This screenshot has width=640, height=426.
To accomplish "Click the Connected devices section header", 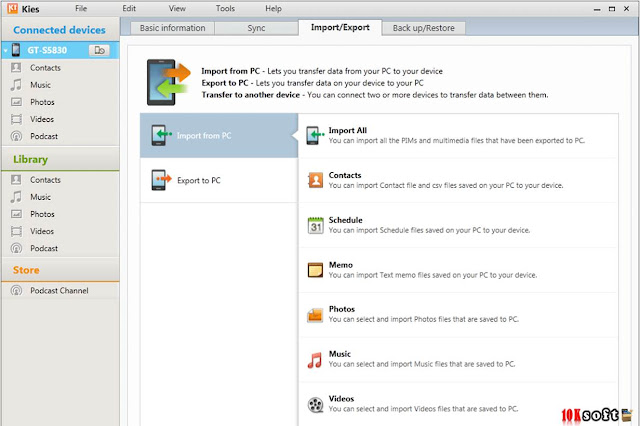I will coord(59,30).
